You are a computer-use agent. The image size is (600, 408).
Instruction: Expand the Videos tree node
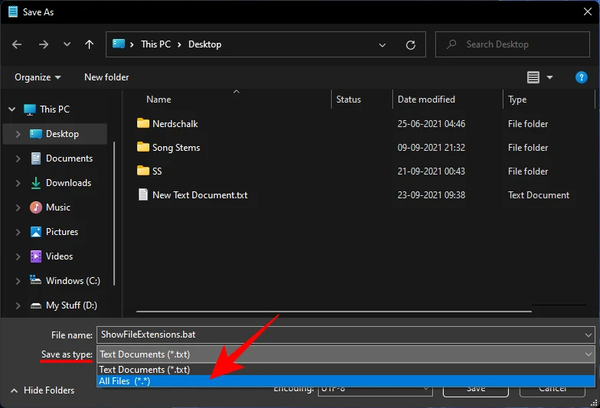(18, 256)
